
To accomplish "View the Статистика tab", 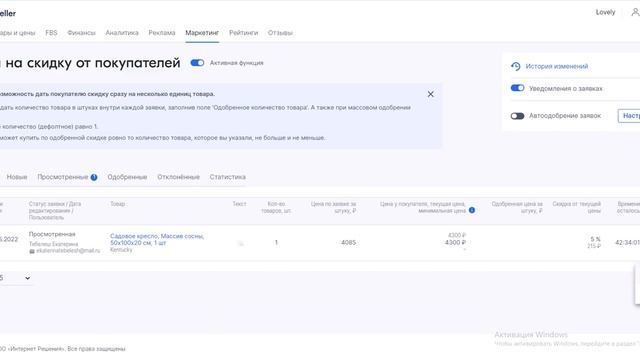I will point(228,177).
